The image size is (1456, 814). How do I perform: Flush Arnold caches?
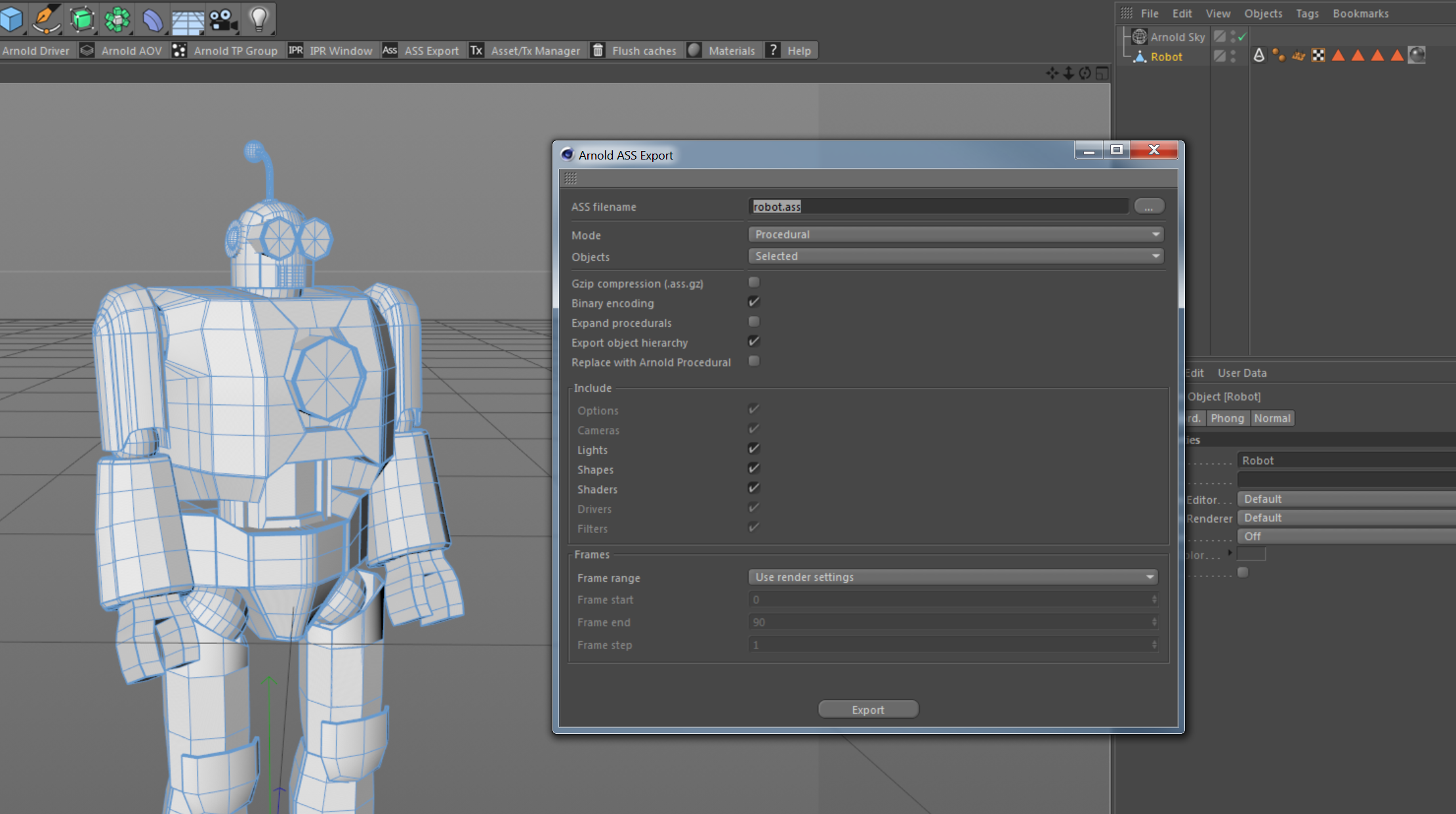[x=644, y=51]
